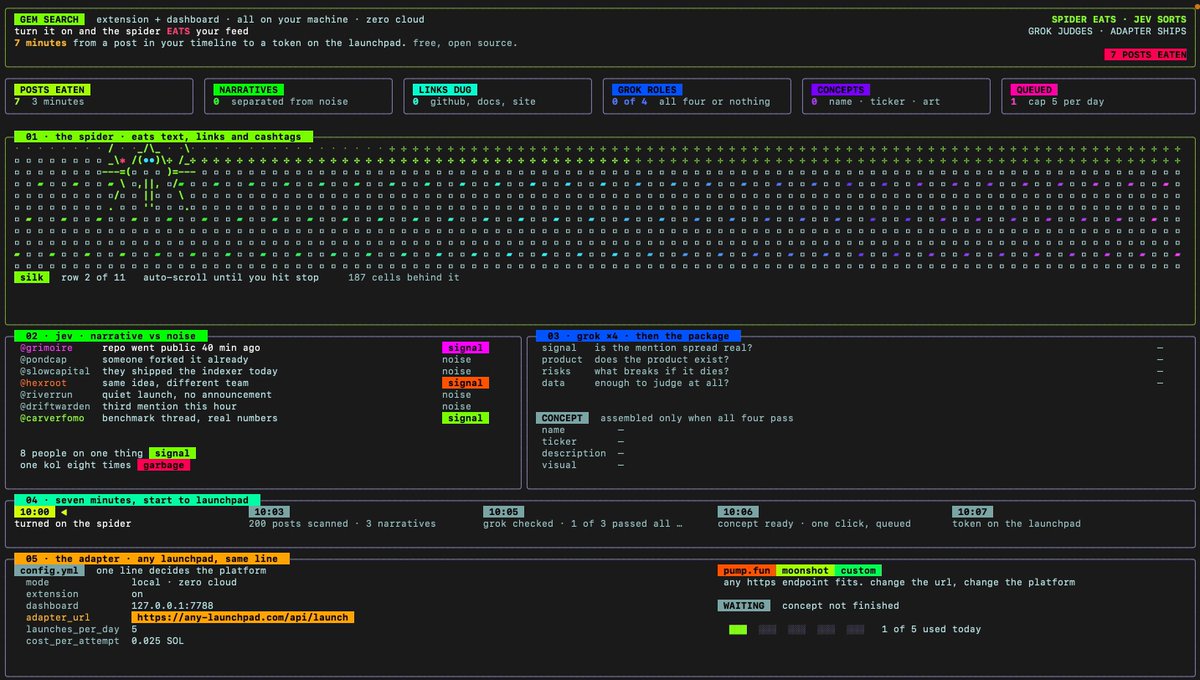This screenshot has height=680, width=1200.
Task: Jump to the 10:00 timeline marker
Action: point(32,512)
